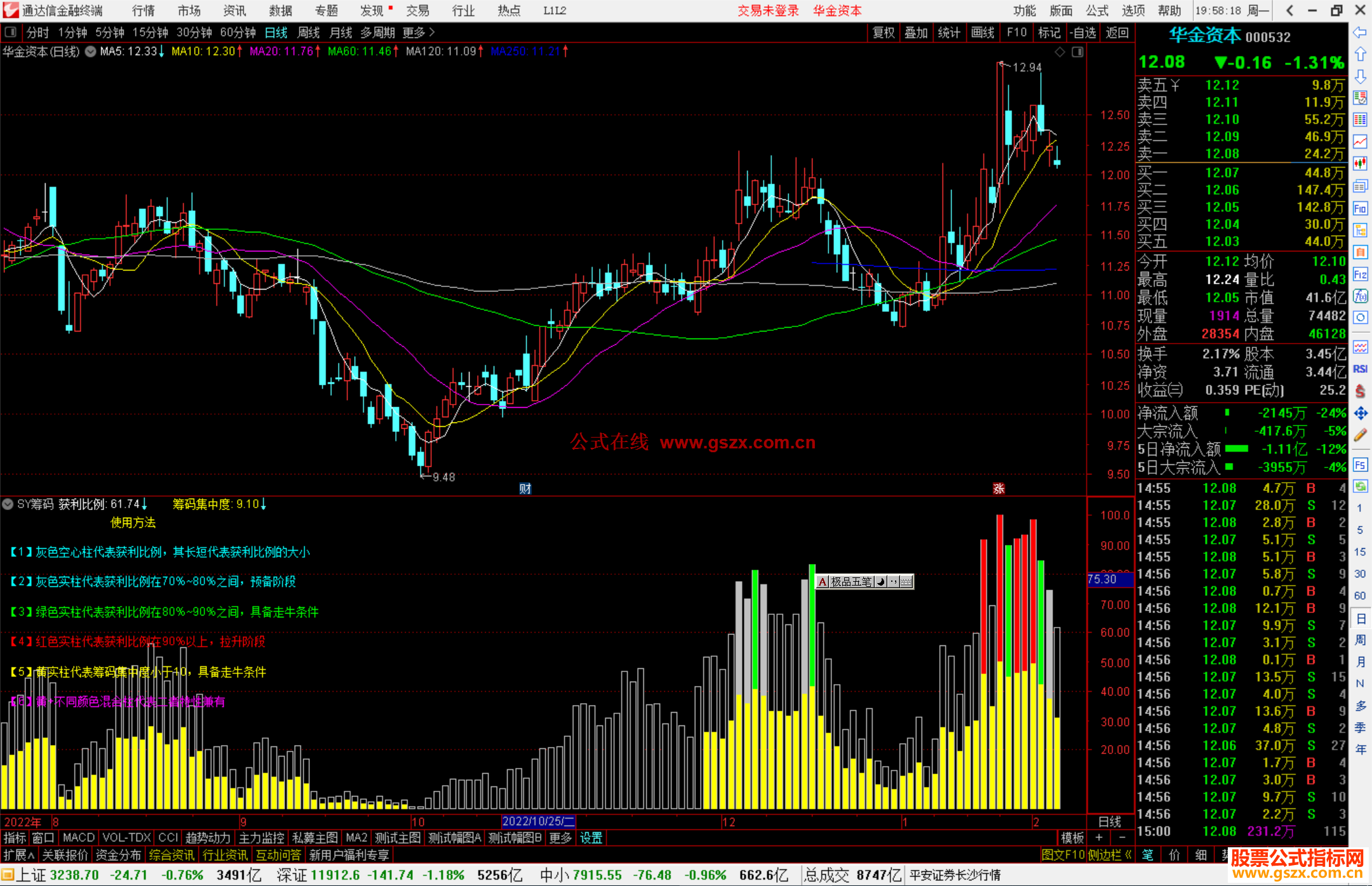Viewport: 1372px width, 886px height.
Task: Click the F10 icon in the right sidebar
Action: (1360, 208)
